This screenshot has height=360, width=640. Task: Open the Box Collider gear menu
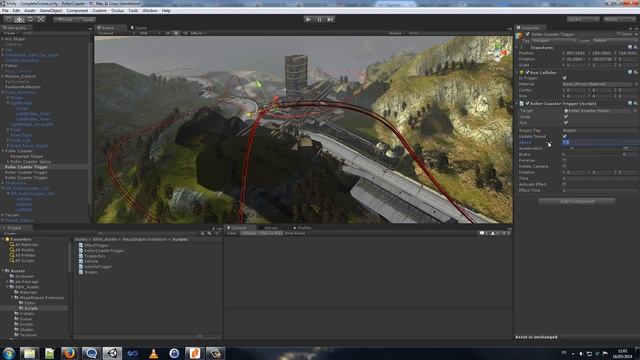pyautogui.click(x=636, y=72)
